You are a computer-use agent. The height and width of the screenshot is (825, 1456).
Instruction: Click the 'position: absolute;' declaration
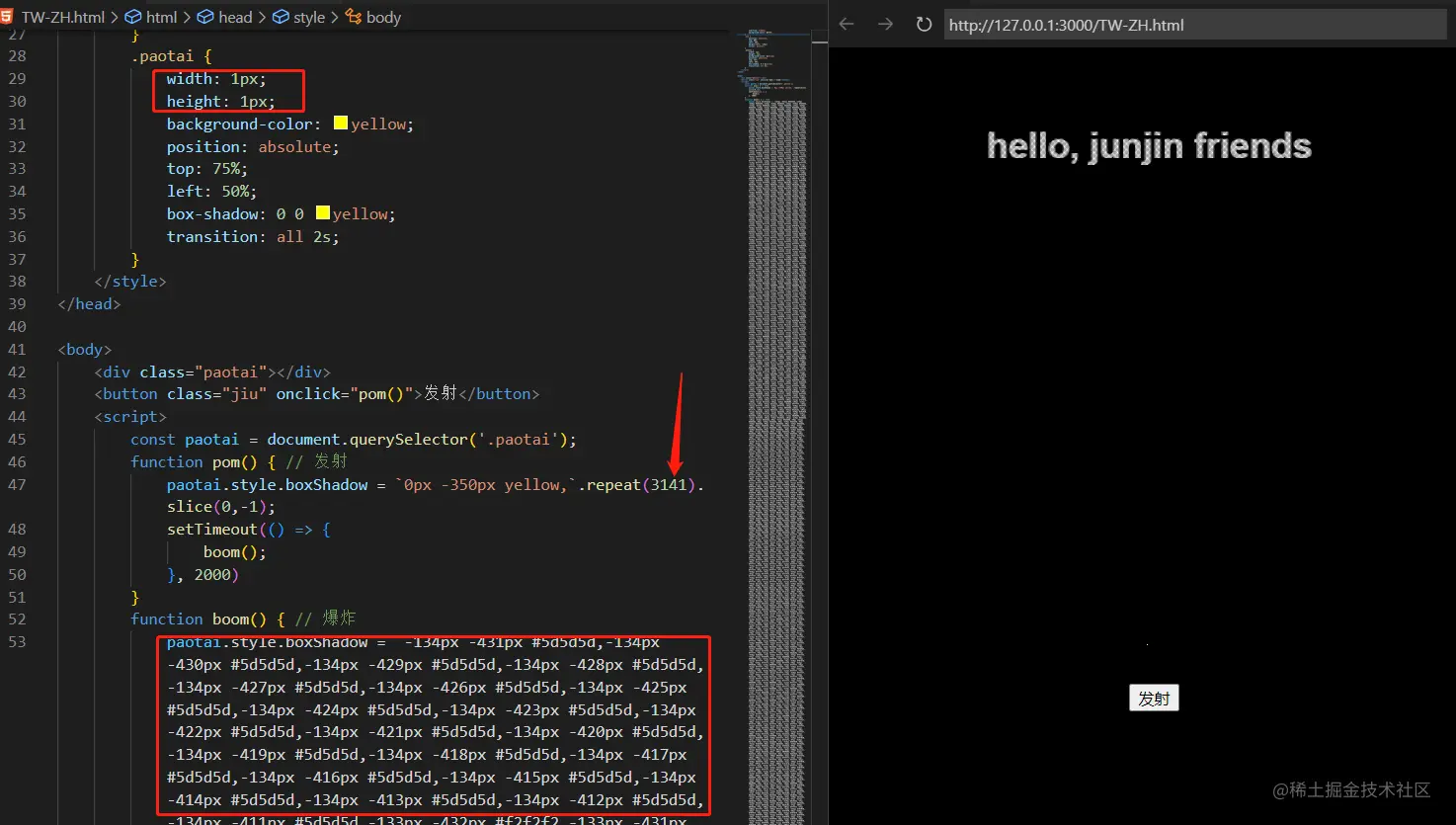coord(253,146)
